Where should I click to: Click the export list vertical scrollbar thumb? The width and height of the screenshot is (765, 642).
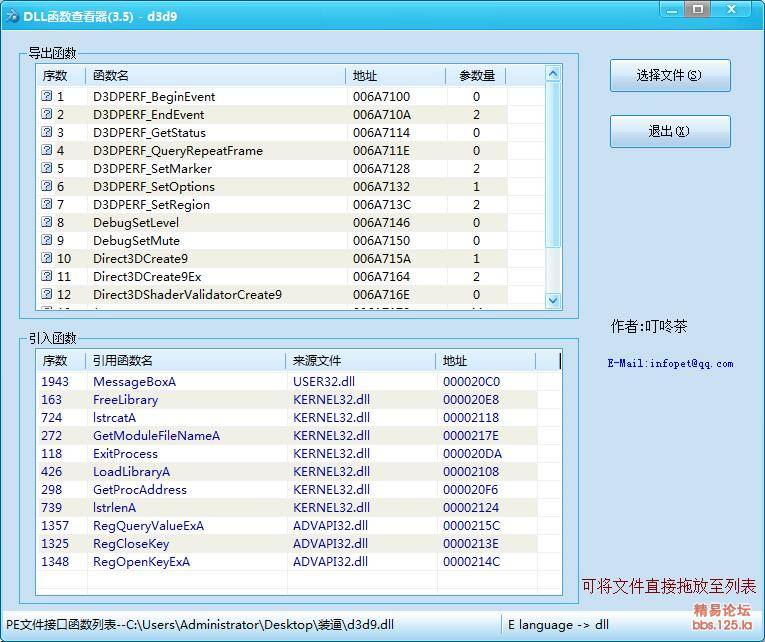point(553,165)
